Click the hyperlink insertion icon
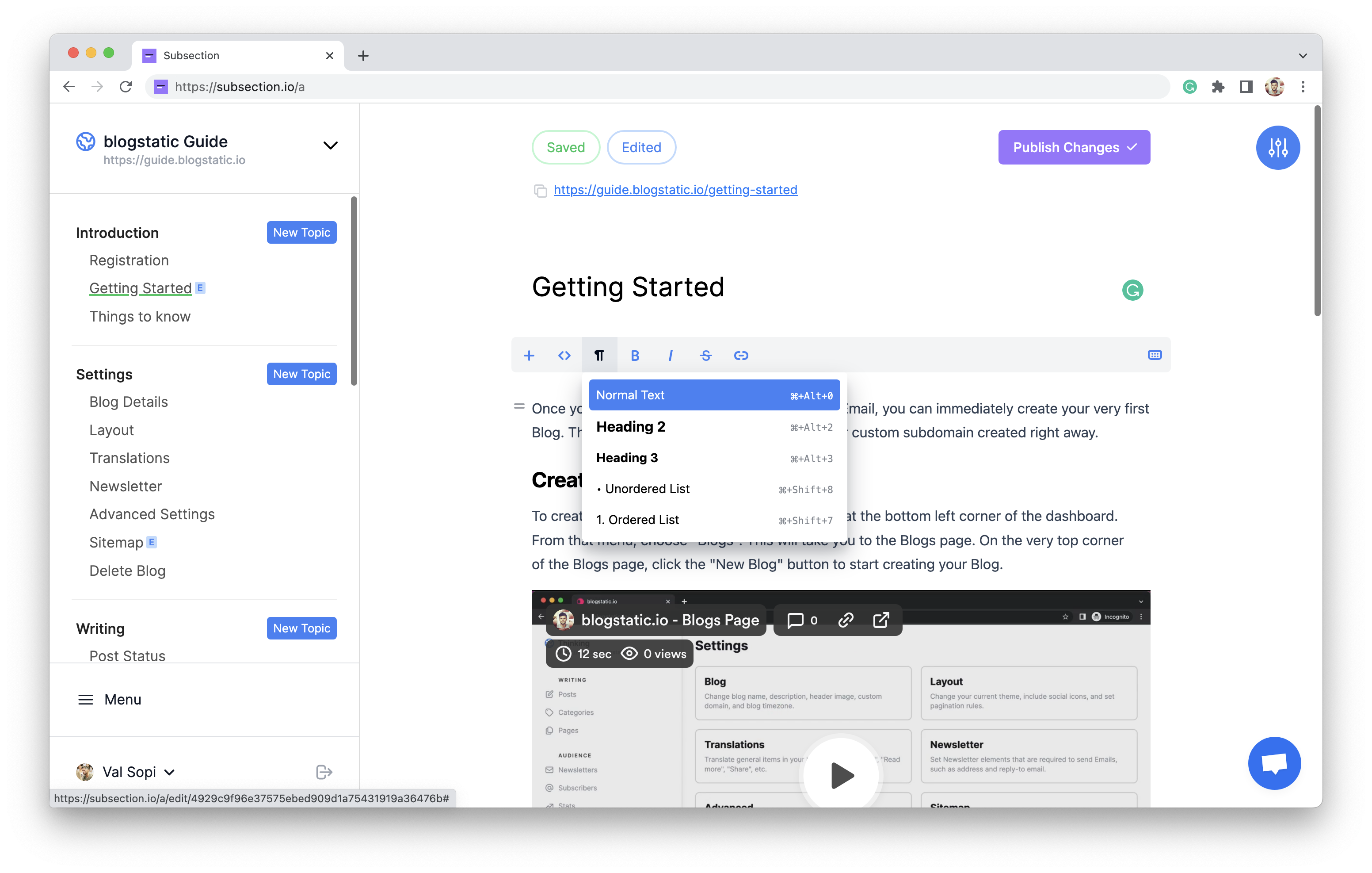Image resolution: width=1372 pixels, height=873 pixels. pyautogui.click(x=740, y=355)
